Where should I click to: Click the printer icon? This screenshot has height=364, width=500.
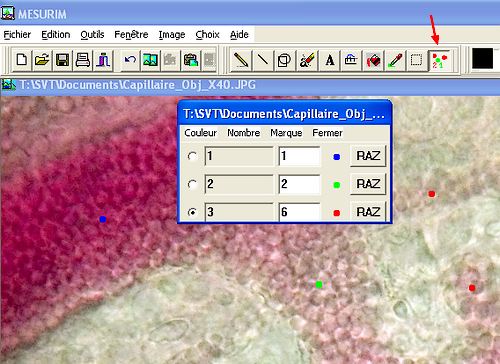click(82, 60)
